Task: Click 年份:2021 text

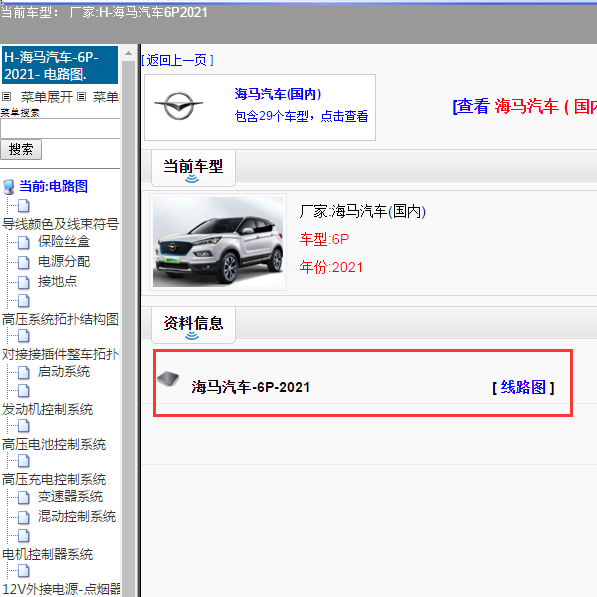Action: point(331,267)
